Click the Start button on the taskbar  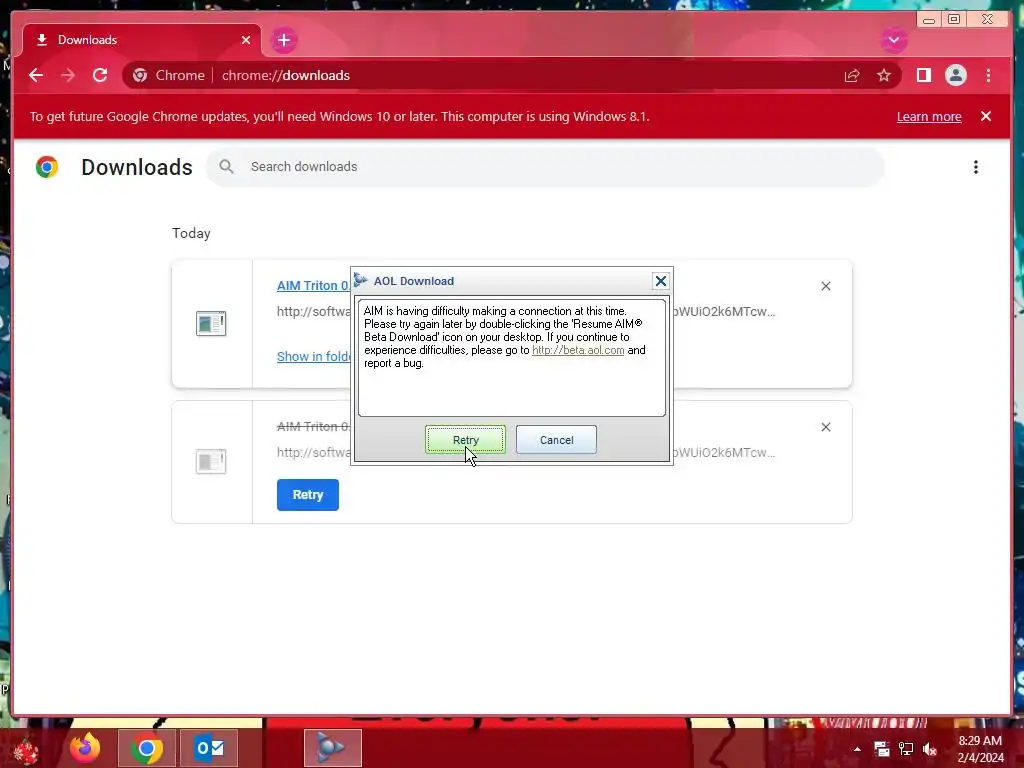click(25, 750)
